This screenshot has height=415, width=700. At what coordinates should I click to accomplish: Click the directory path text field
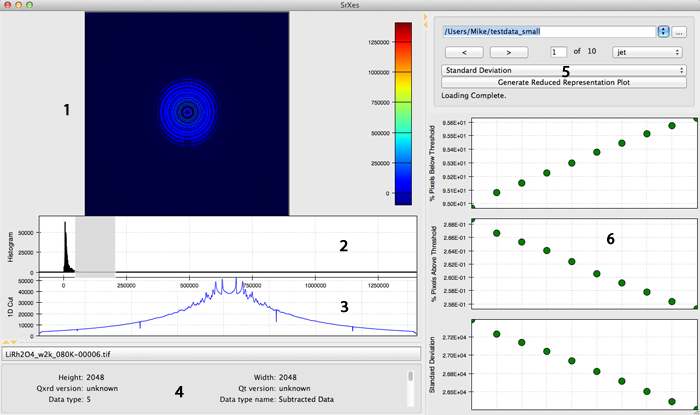coord(549,31)
